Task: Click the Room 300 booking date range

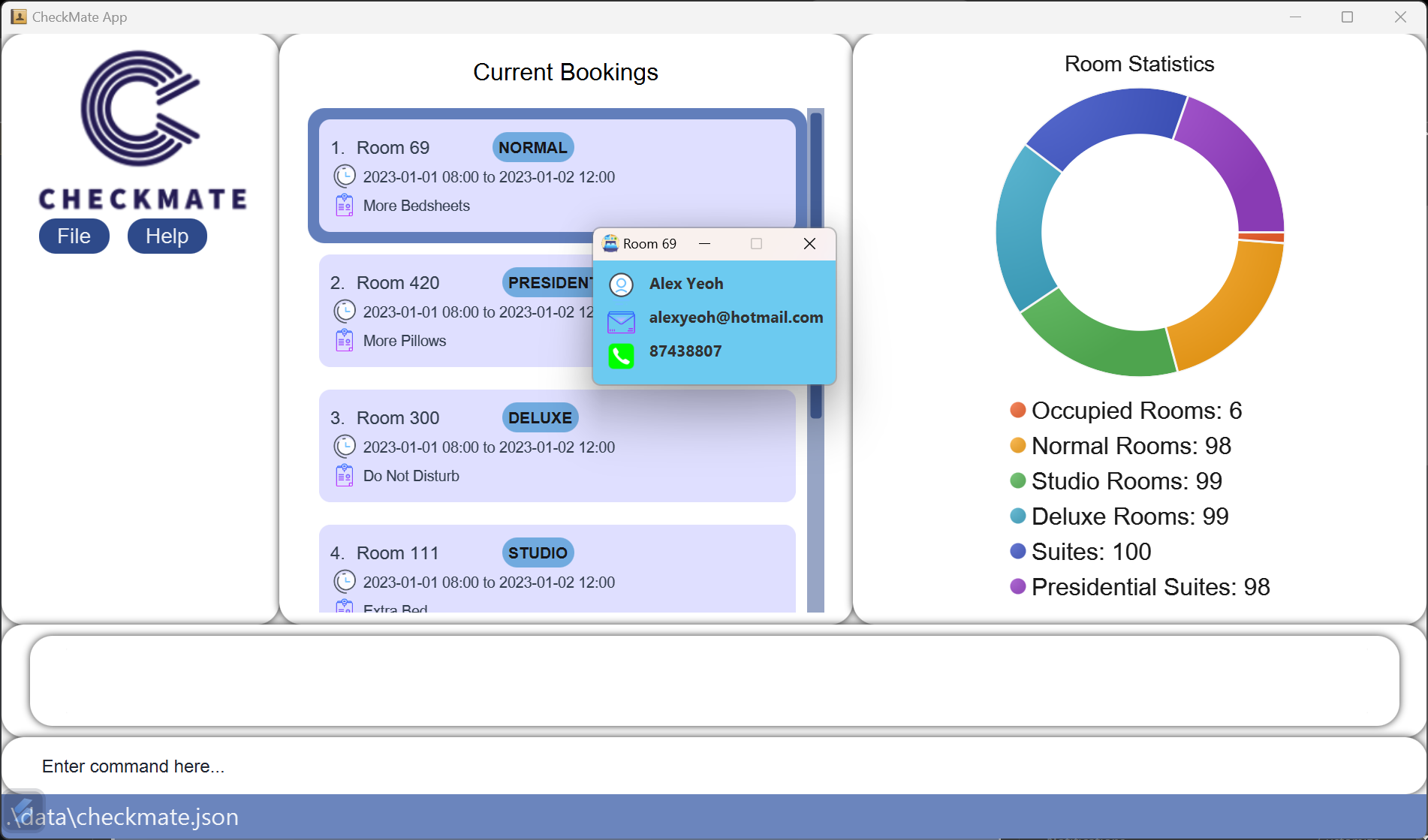Action: pyautogui.click(x=489, y=447)
